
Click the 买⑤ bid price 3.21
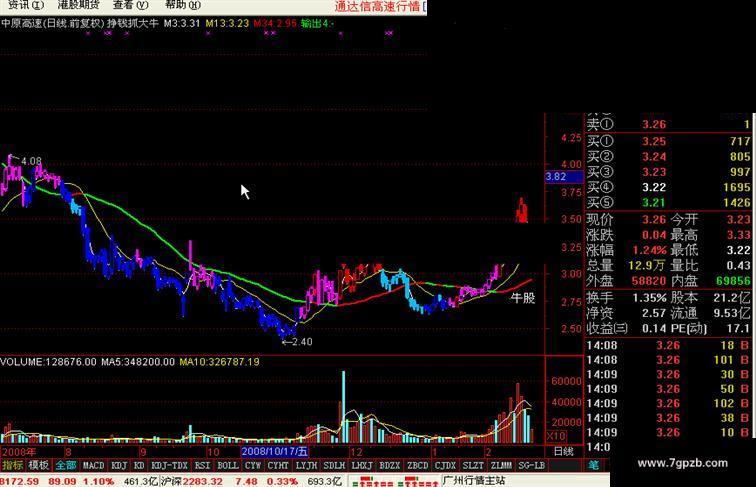coord(654,203)
